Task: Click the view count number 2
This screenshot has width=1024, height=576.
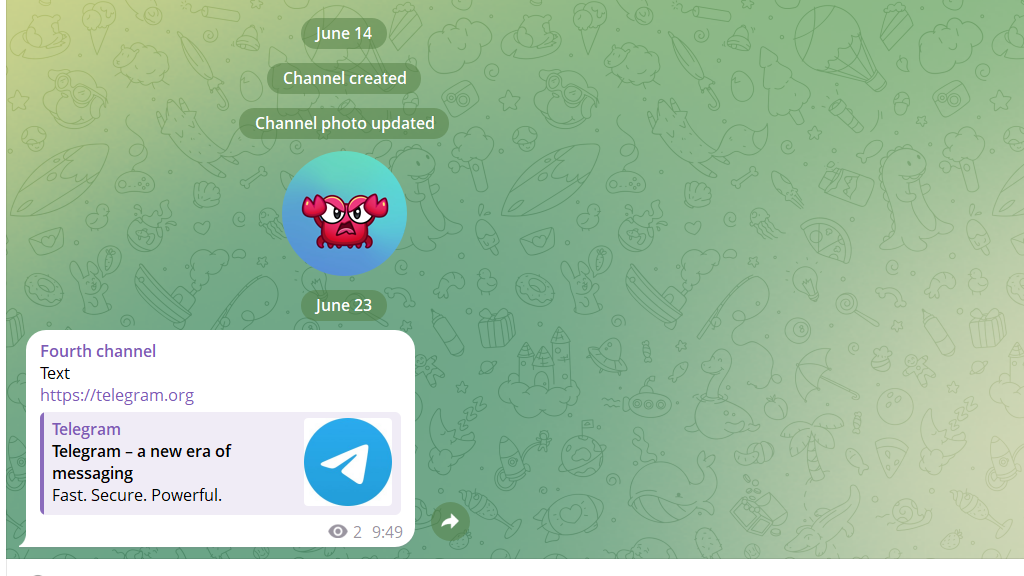Action: coord(357,532)
